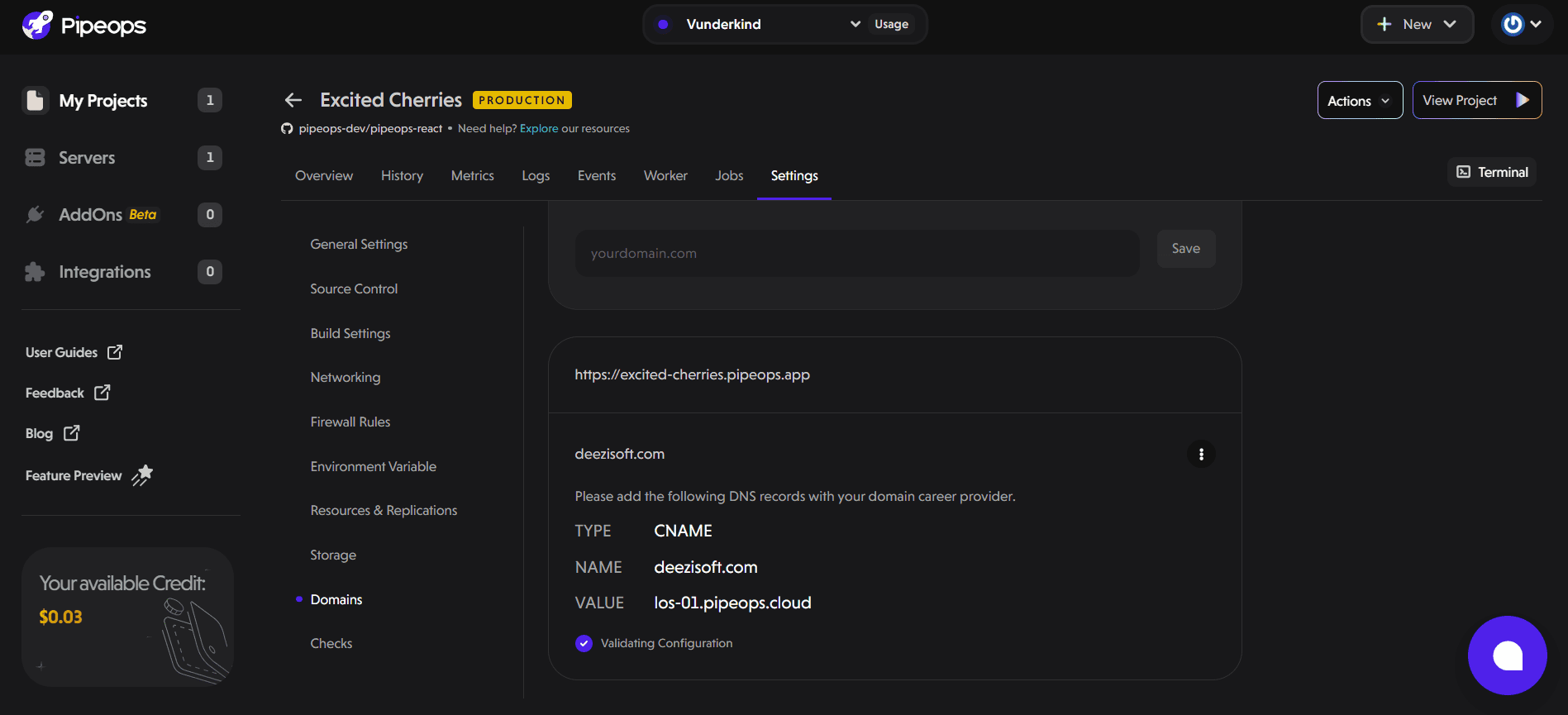Go back using the left arrow

point(293,100)
